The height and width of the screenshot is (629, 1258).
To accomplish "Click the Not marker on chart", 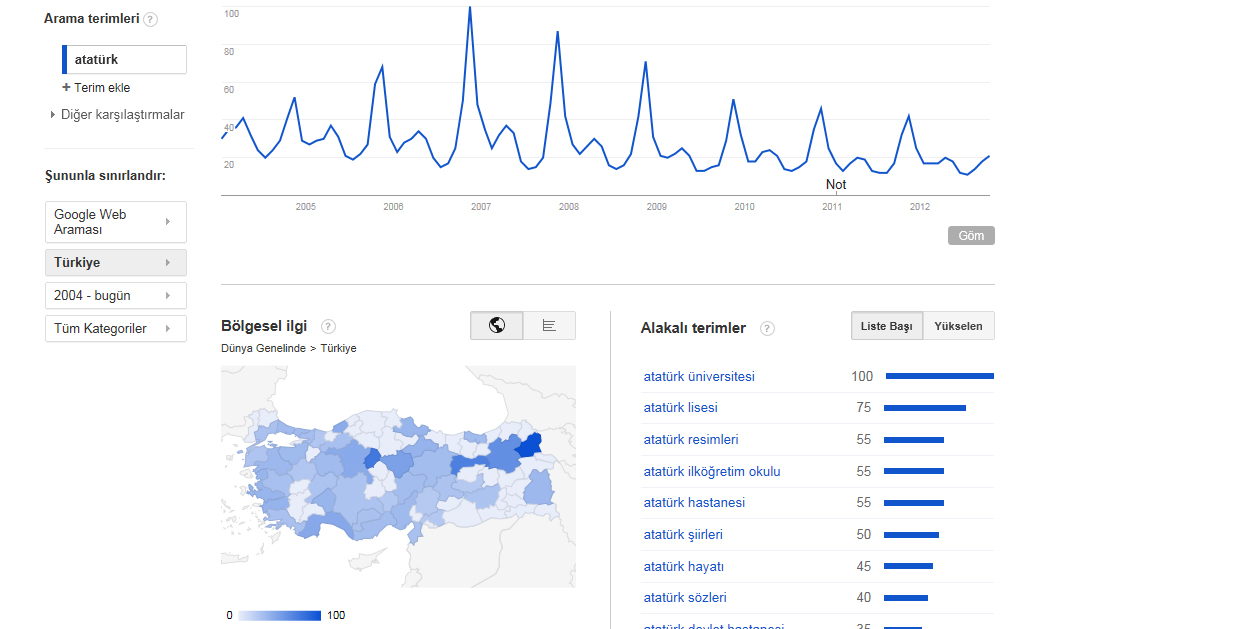I will click(x=836, y=185).
